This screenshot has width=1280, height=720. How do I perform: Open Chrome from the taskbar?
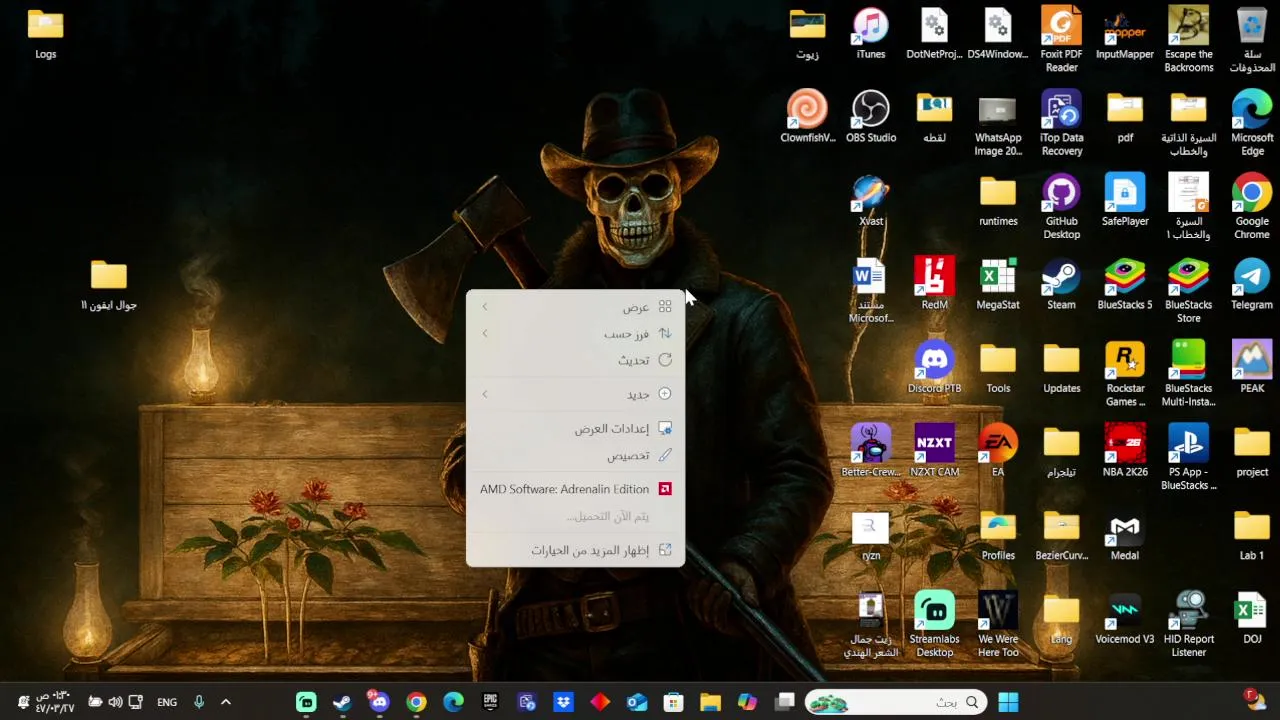(x=416, y=702)
